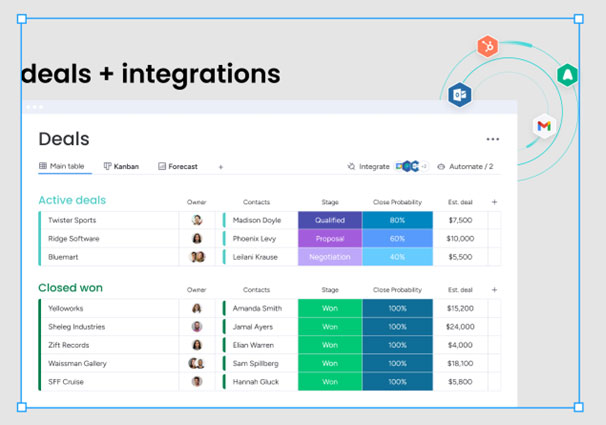Switch to the Forecast view tab
Viewport: 606px width, 425px height.
point(177,167)
